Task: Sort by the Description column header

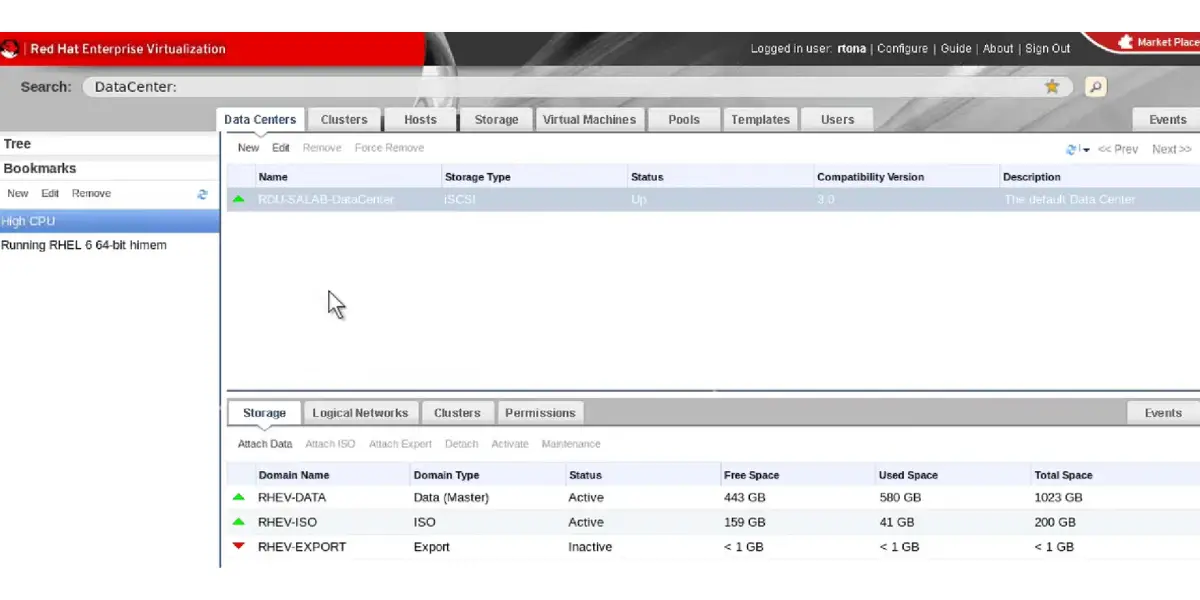Action: [x=1031, y=177]
